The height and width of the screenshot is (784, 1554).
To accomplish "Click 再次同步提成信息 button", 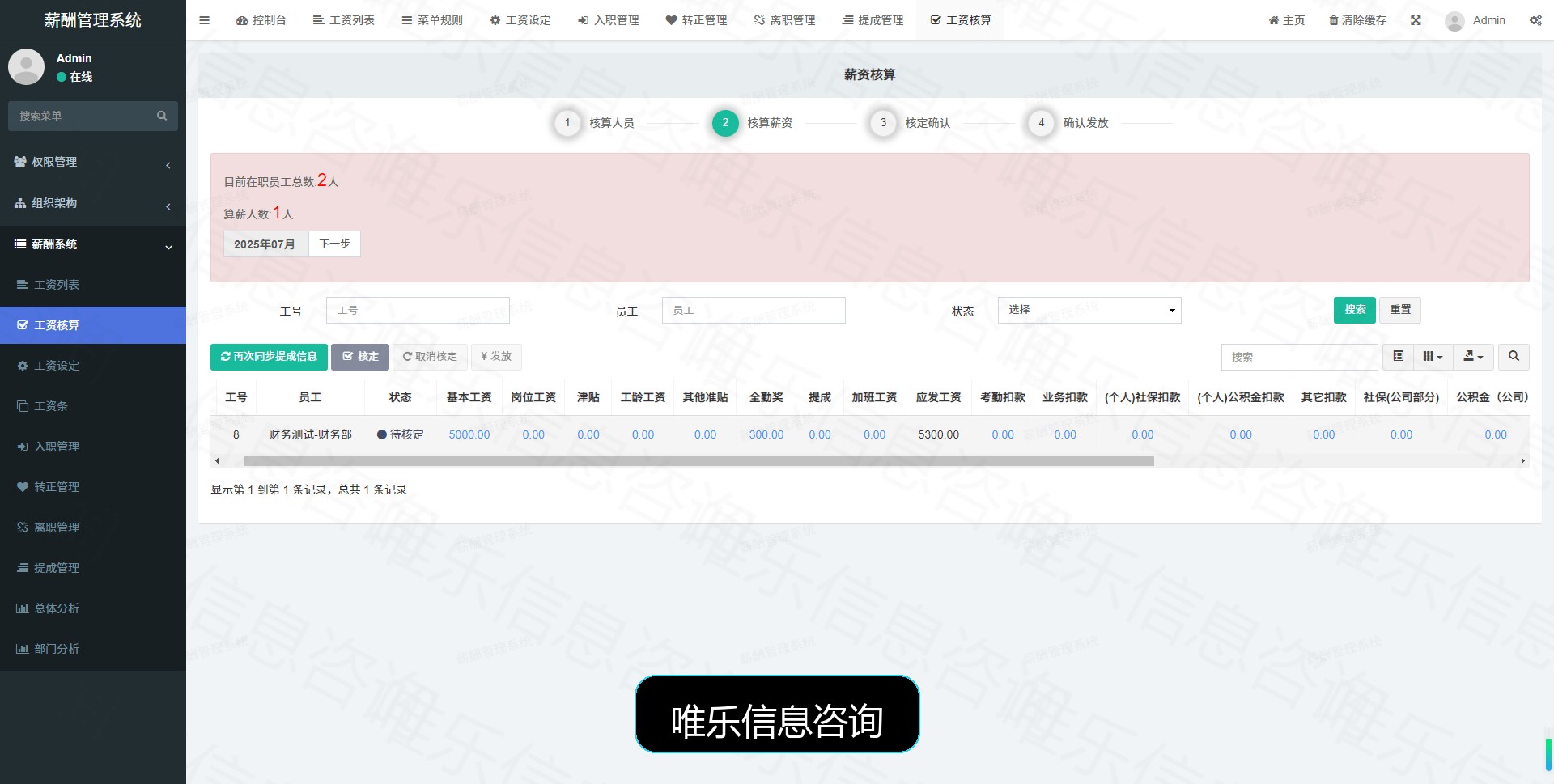I will pyautogui.click(x=269, y=357).
